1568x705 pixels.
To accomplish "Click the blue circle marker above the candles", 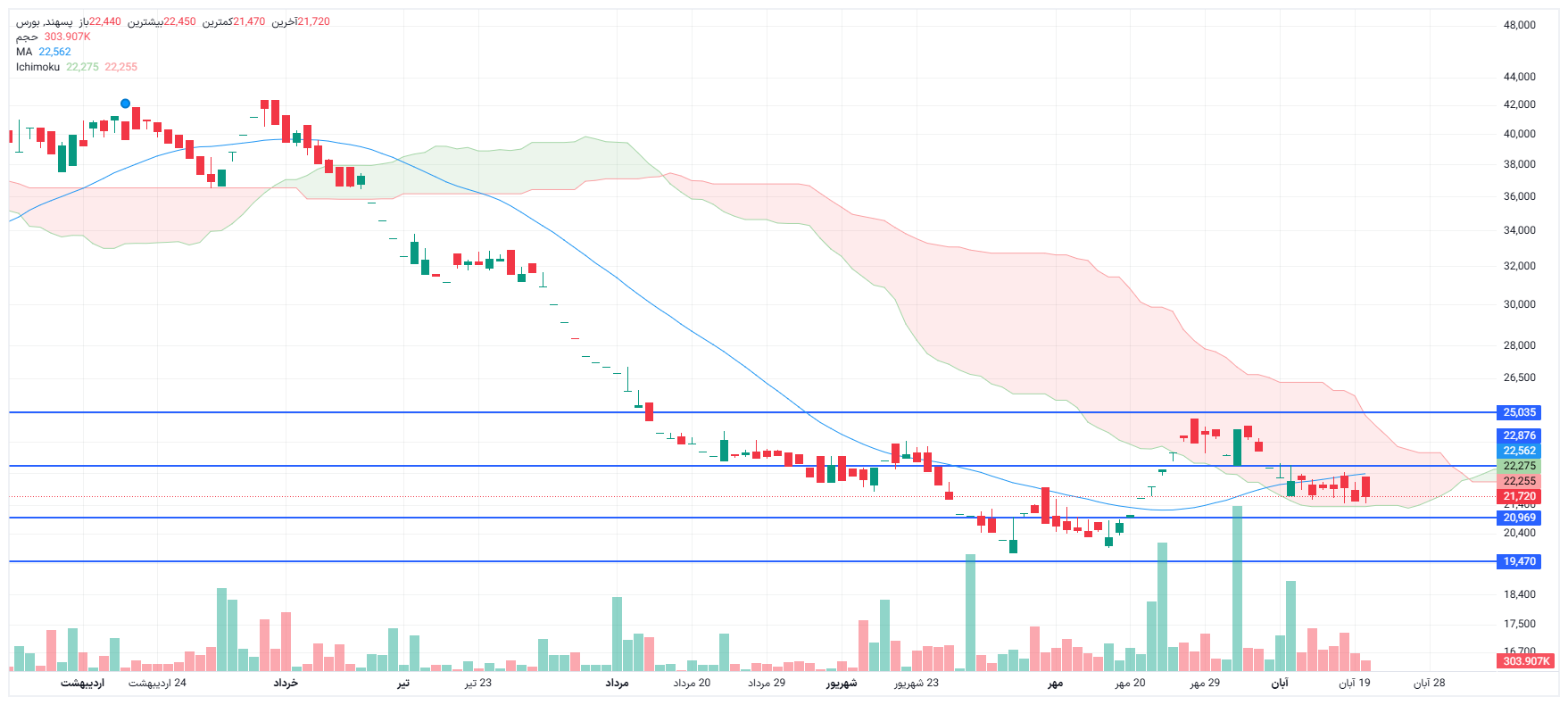I will click(x=125, y=104).
